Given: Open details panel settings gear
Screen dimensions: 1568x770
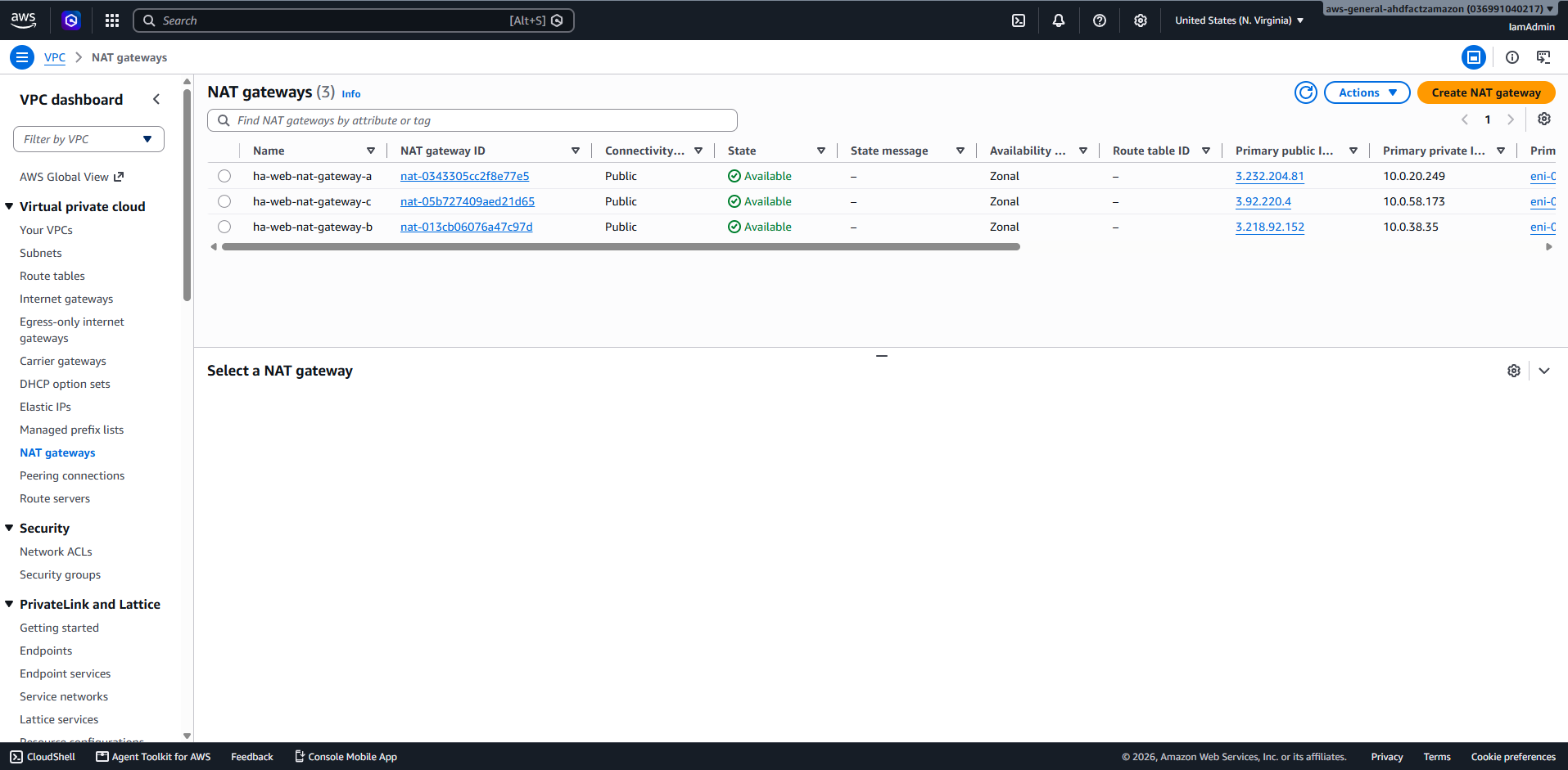Looking at the screenshot, I should coord(1514,371).
